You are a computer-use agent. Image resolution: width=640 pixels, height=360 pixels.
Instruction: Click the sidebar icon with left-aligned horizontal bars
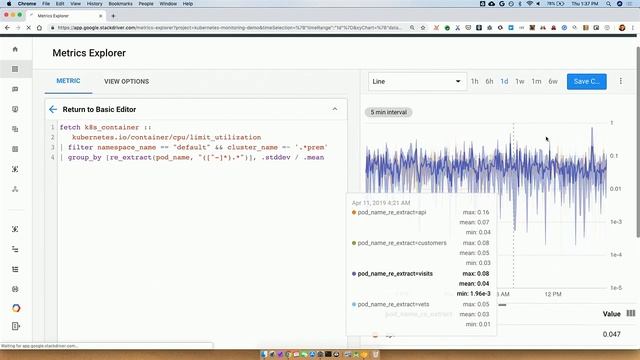[15, 249]
